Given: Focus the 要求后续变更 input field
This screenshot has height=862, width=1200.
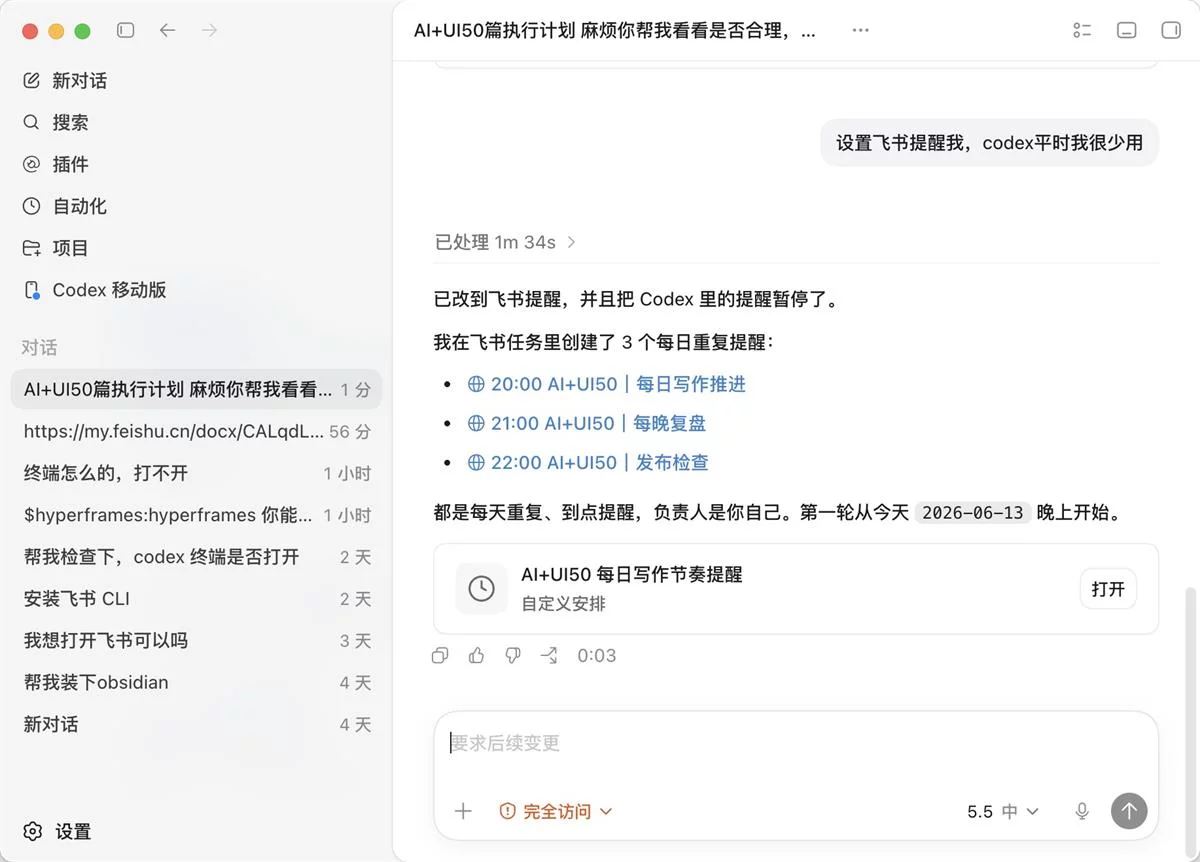Looking at the screenshot, I should [796, 744].
